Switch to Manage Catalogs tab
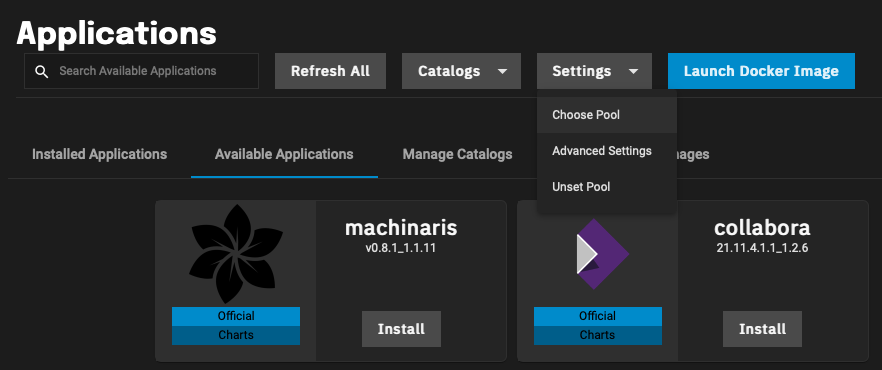Image resolution: width=882 pixels, height=370 pixels. (x=457, y=154)
